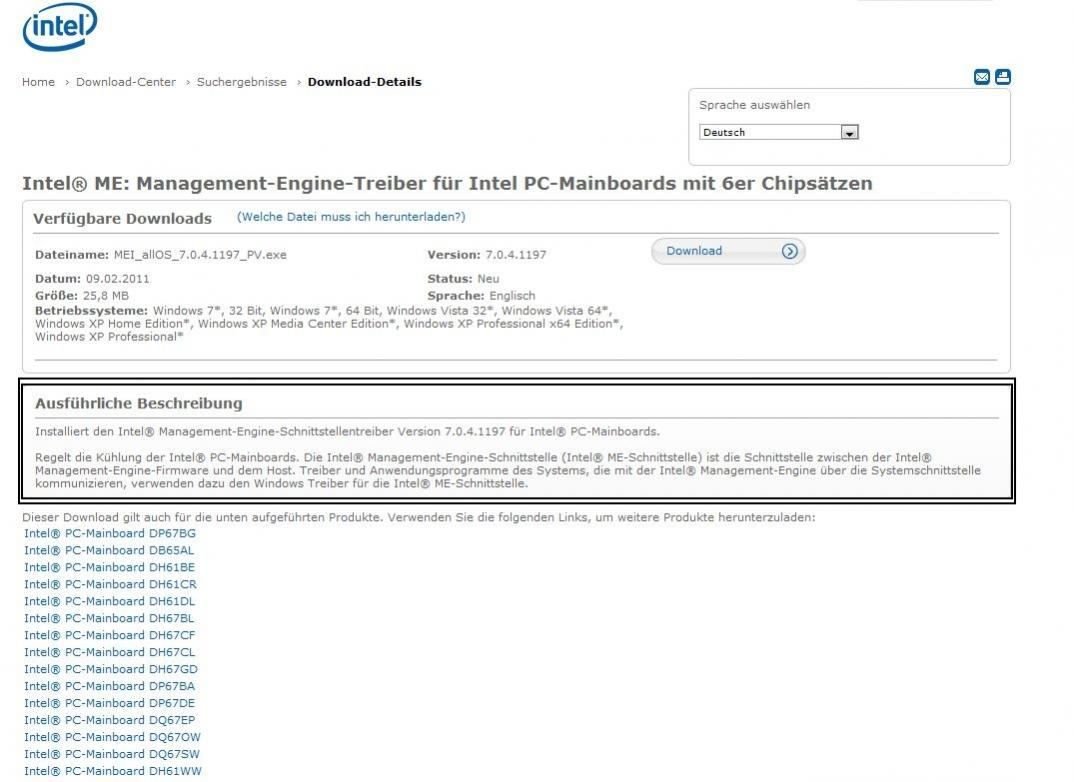The width and height of the screenshot is (1074, 782).
Task: Open the Download-Center breadcrumb link
Action: tap(126, 82)
